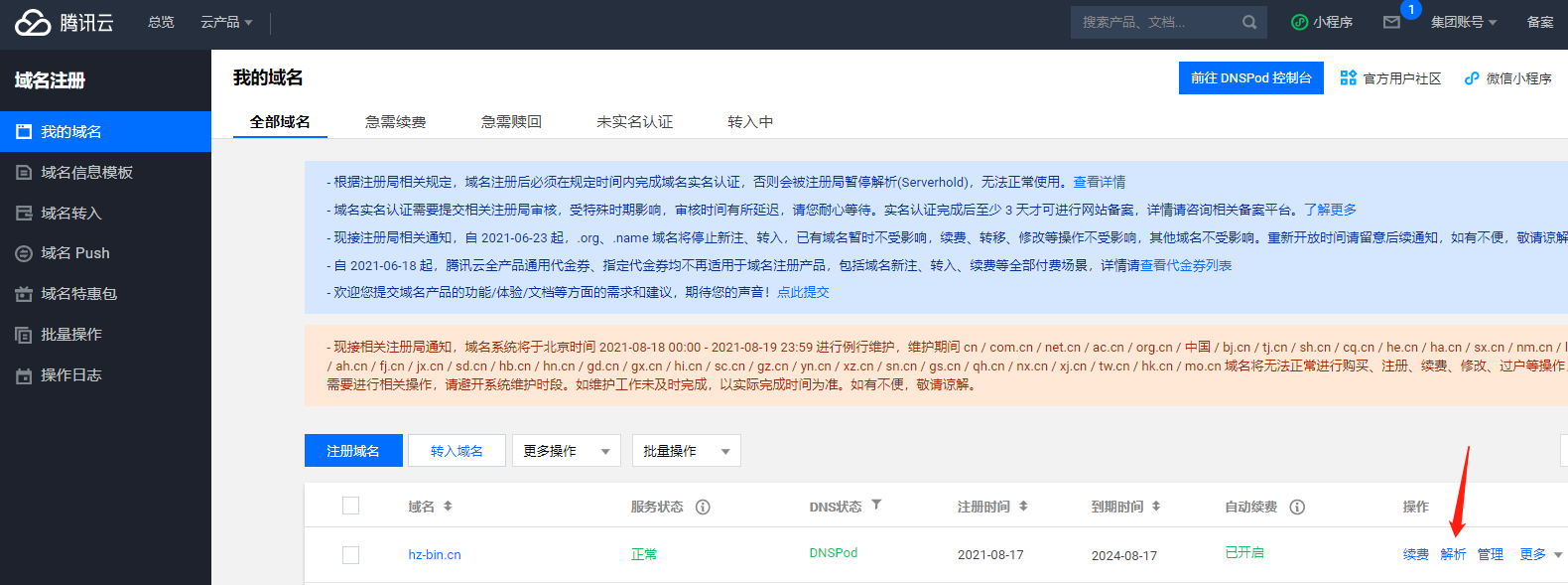
Task: Expand 集团账号 dropdown
Action: coord(1464,22)
